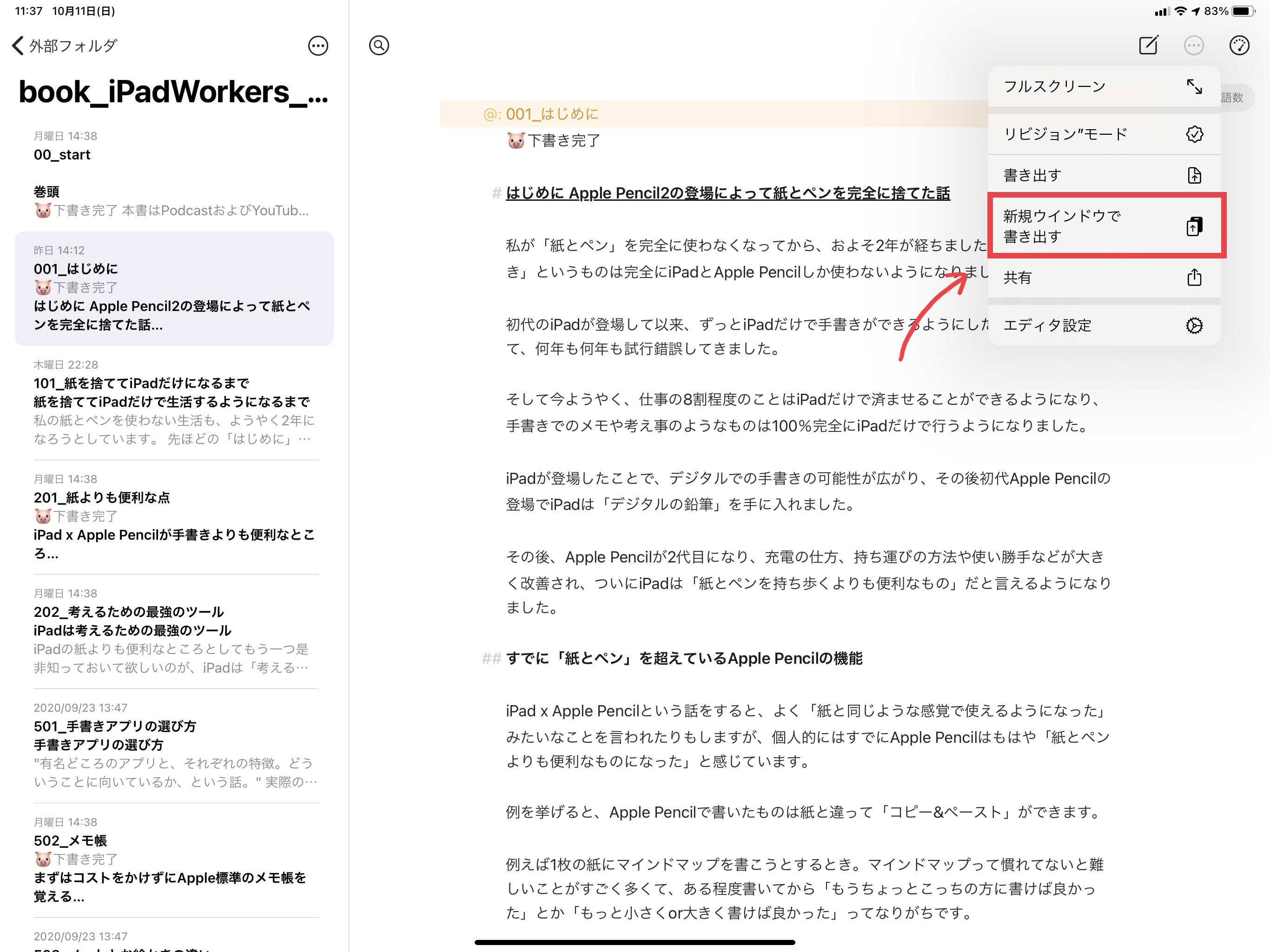Click paragraph starting 例を挙げると

[804, 812]
